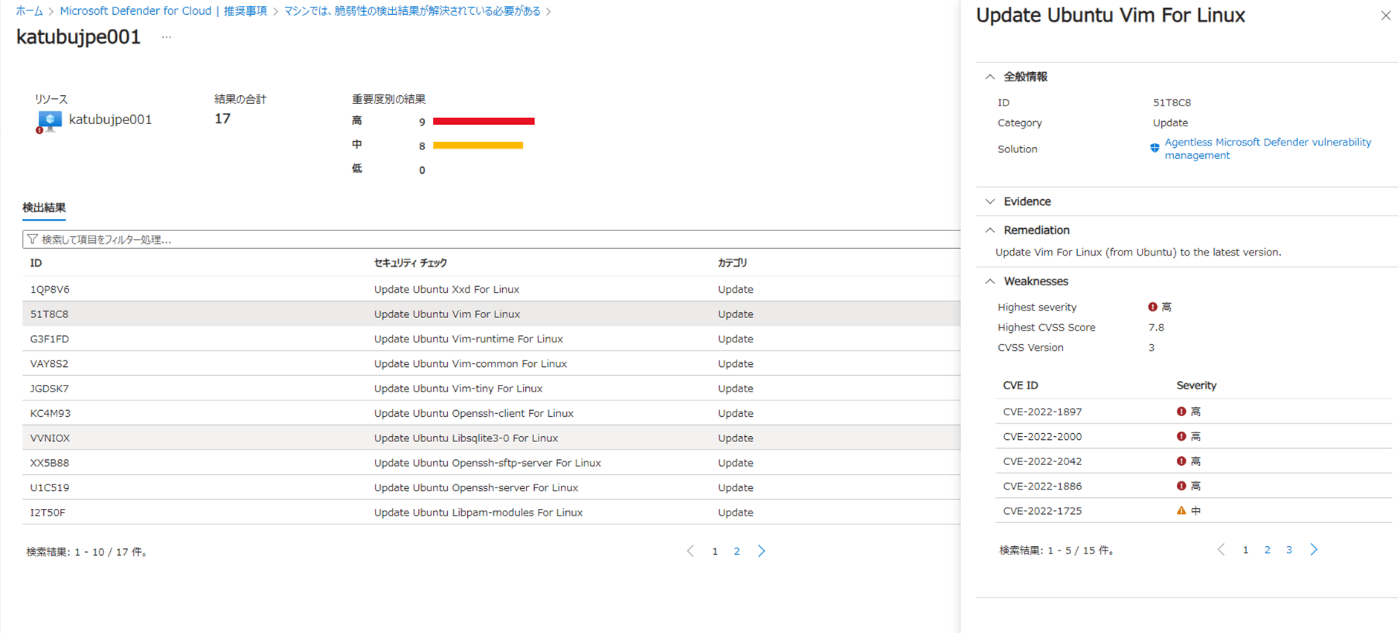The width and height of the screenshot is (1400, 633).
Task: Open the ellipsis menu next to katubujpe001 title
Action: (166, 37)
